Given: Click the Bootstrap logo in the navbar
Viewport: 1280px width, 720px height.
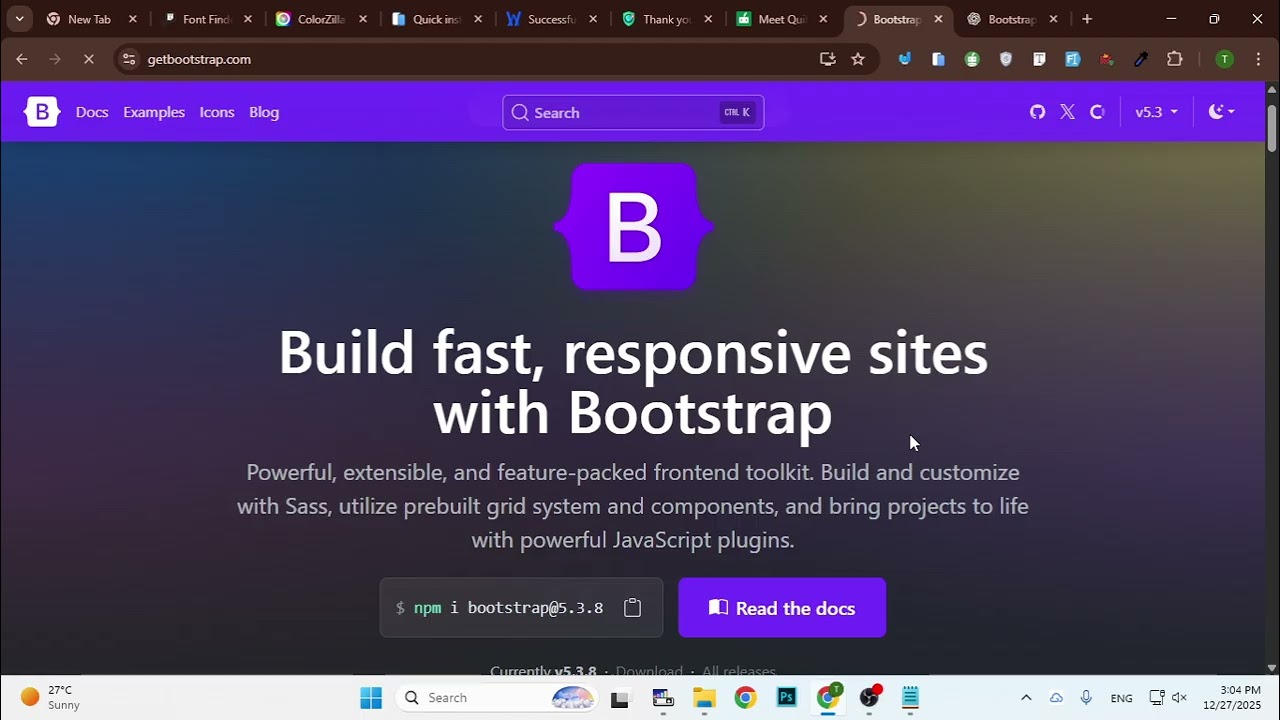Looking at the screenshot, I should [42, 112].
